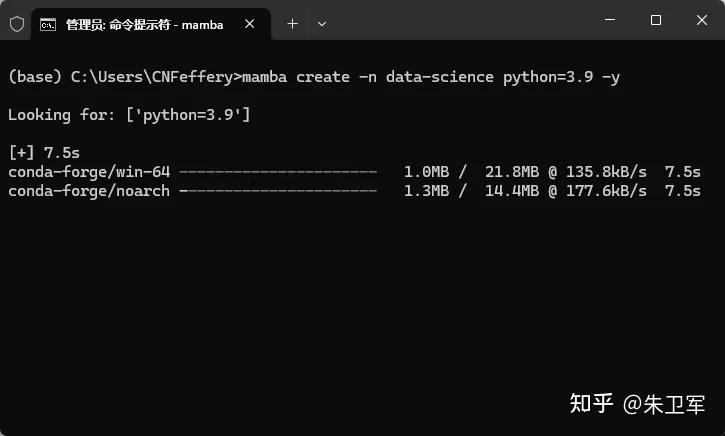Click the conda-forge/win-64 channel label
Viewport: 725px width, 436px height.
tap(89, 172)
